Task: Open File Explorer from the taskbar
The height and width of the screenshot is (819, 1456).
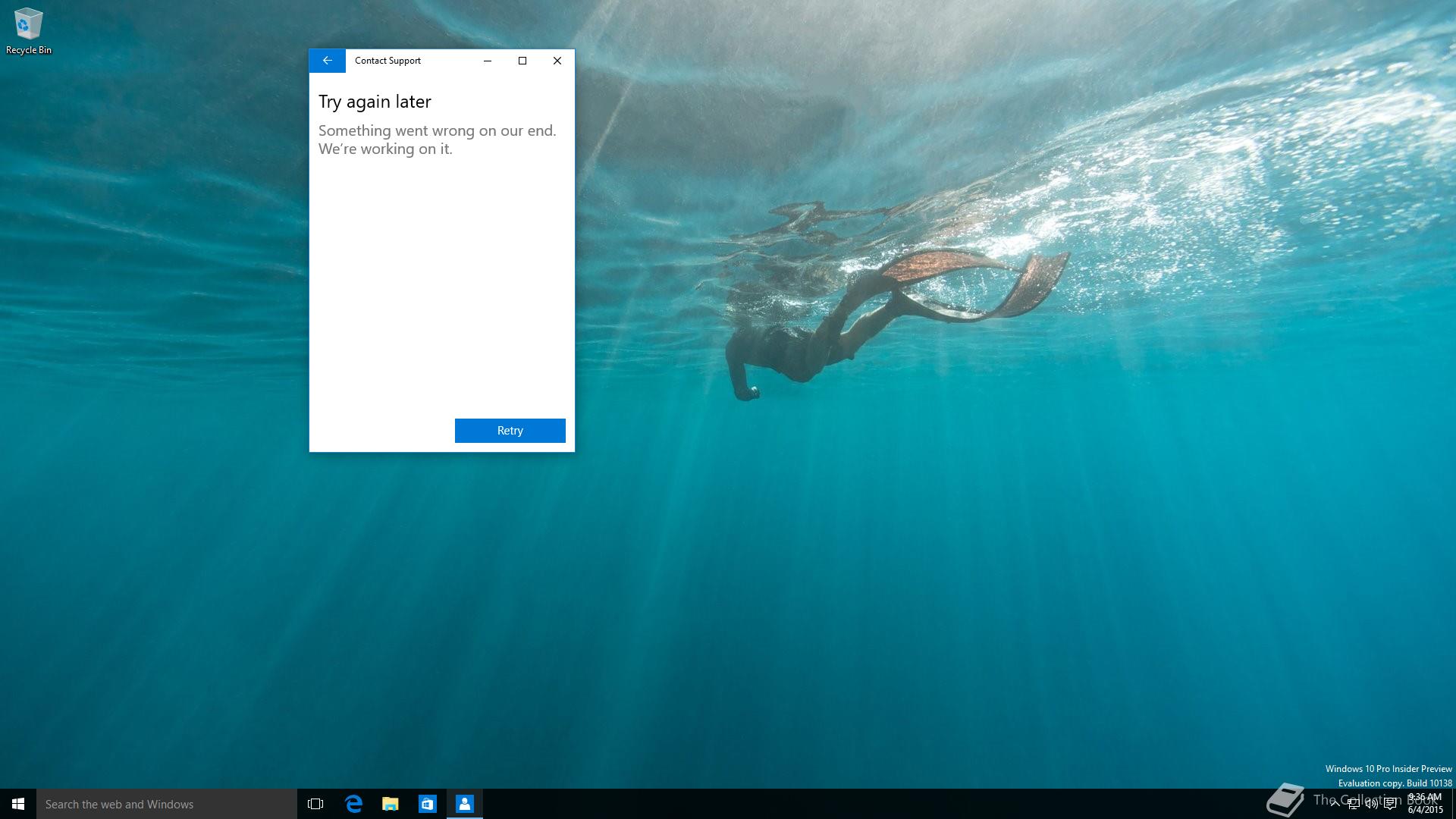Action: 391,804
